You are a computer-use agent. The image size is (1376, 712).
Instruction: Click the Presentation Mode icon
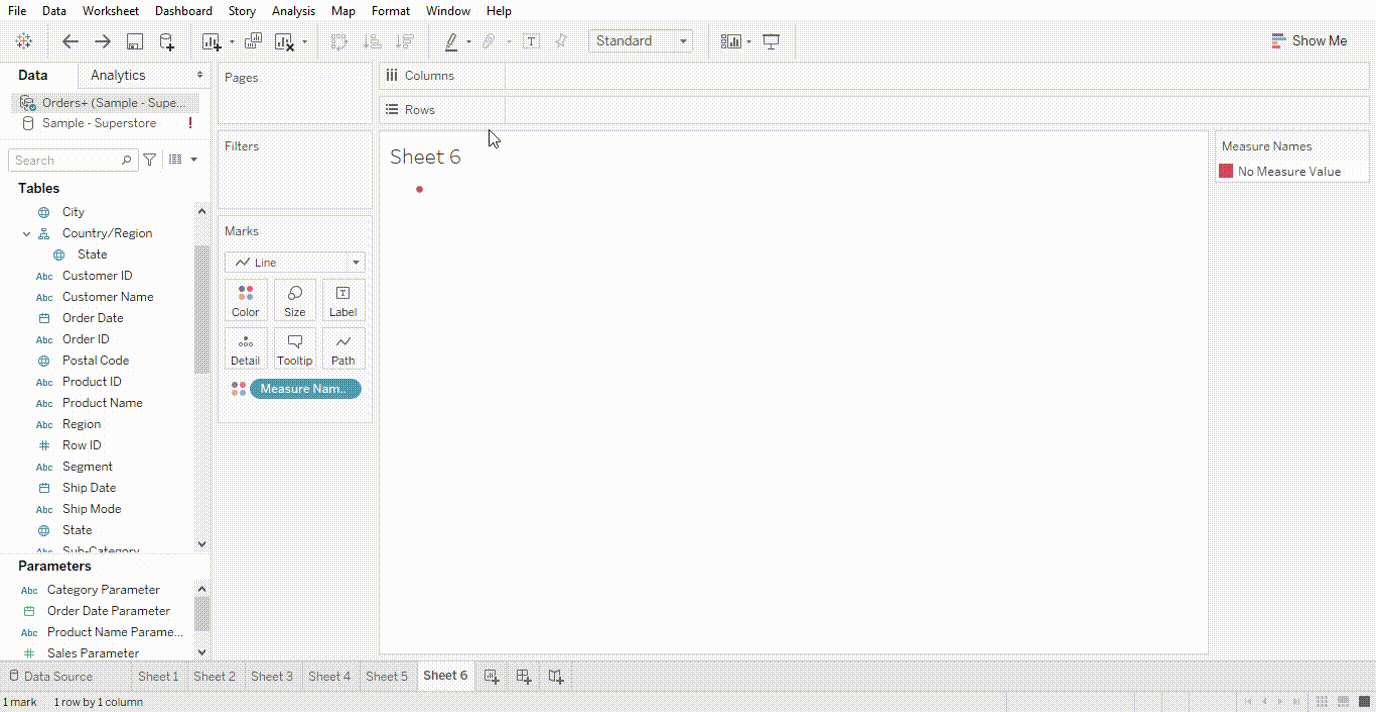click(x=771, y=41)
